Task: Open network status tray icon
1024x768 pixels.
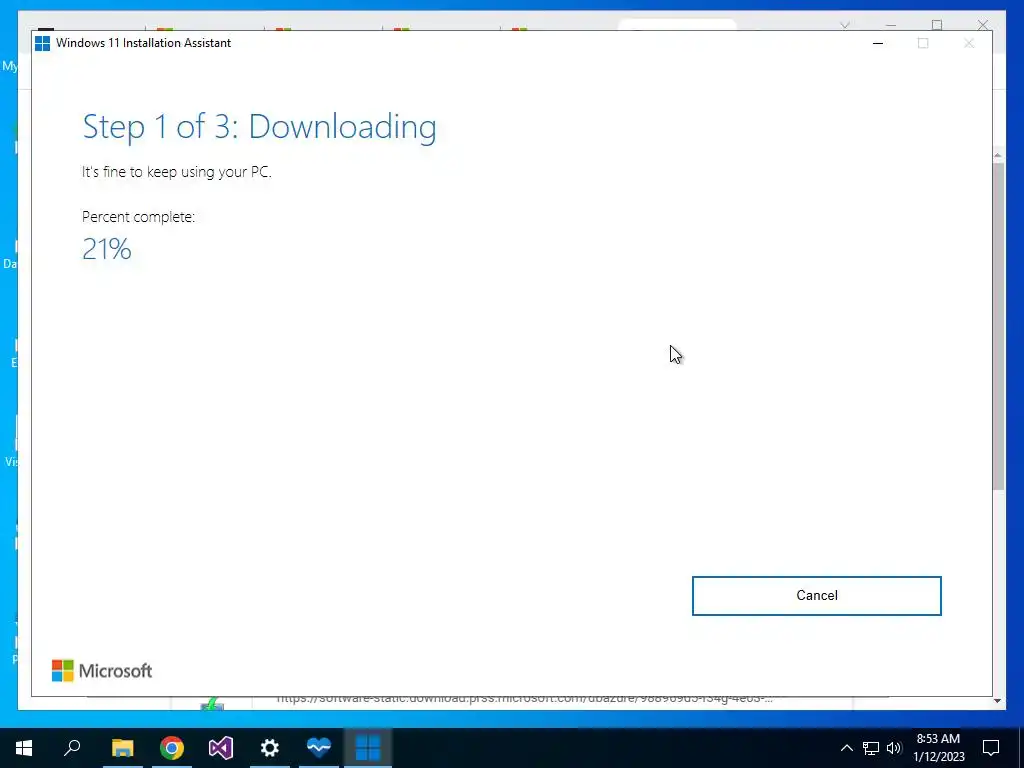Action: [x=871, y=748]
